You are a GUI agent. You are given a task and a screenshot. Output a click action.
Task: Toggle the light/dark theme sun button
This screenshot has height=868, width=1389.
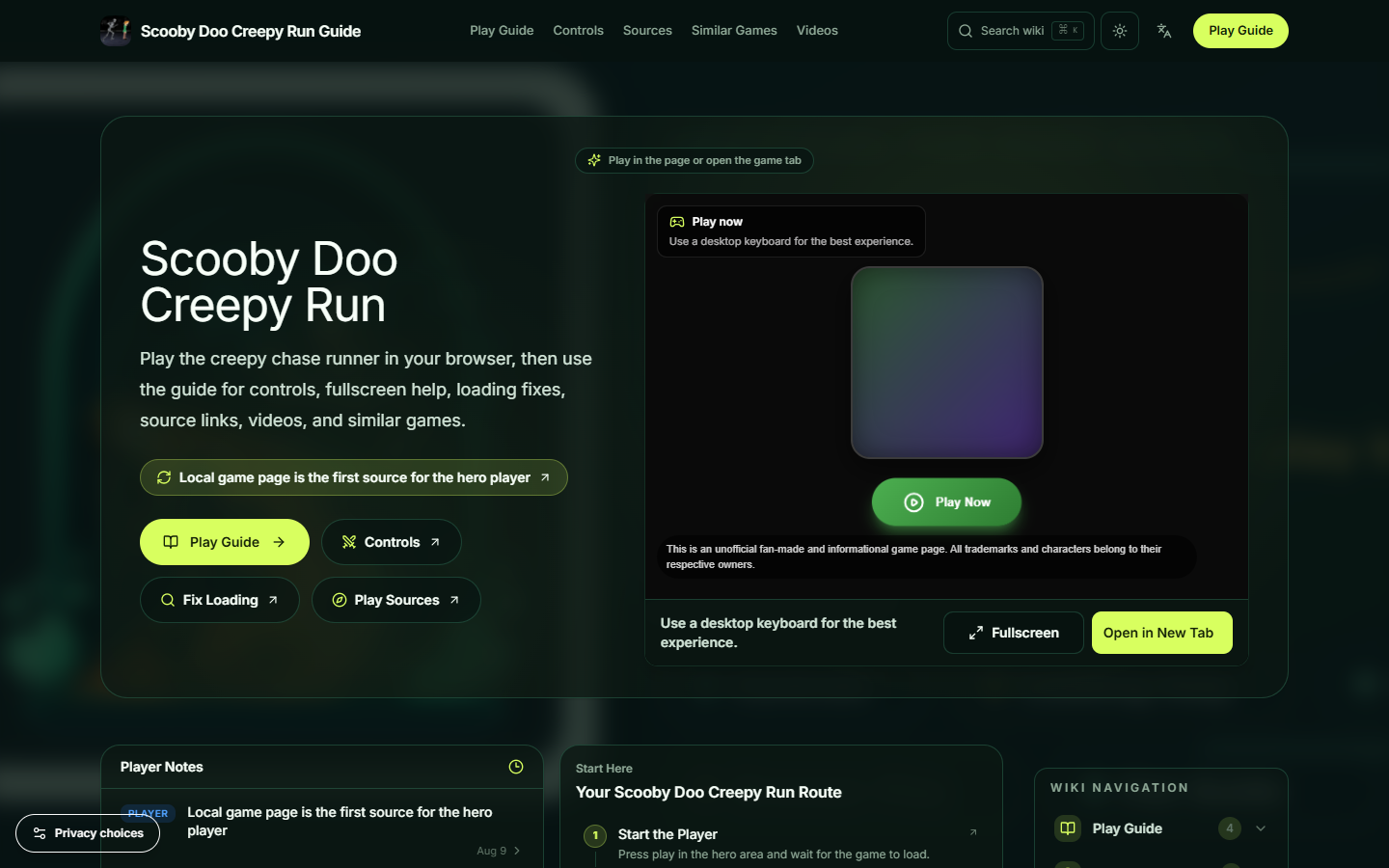click(x=1120, y=31)
